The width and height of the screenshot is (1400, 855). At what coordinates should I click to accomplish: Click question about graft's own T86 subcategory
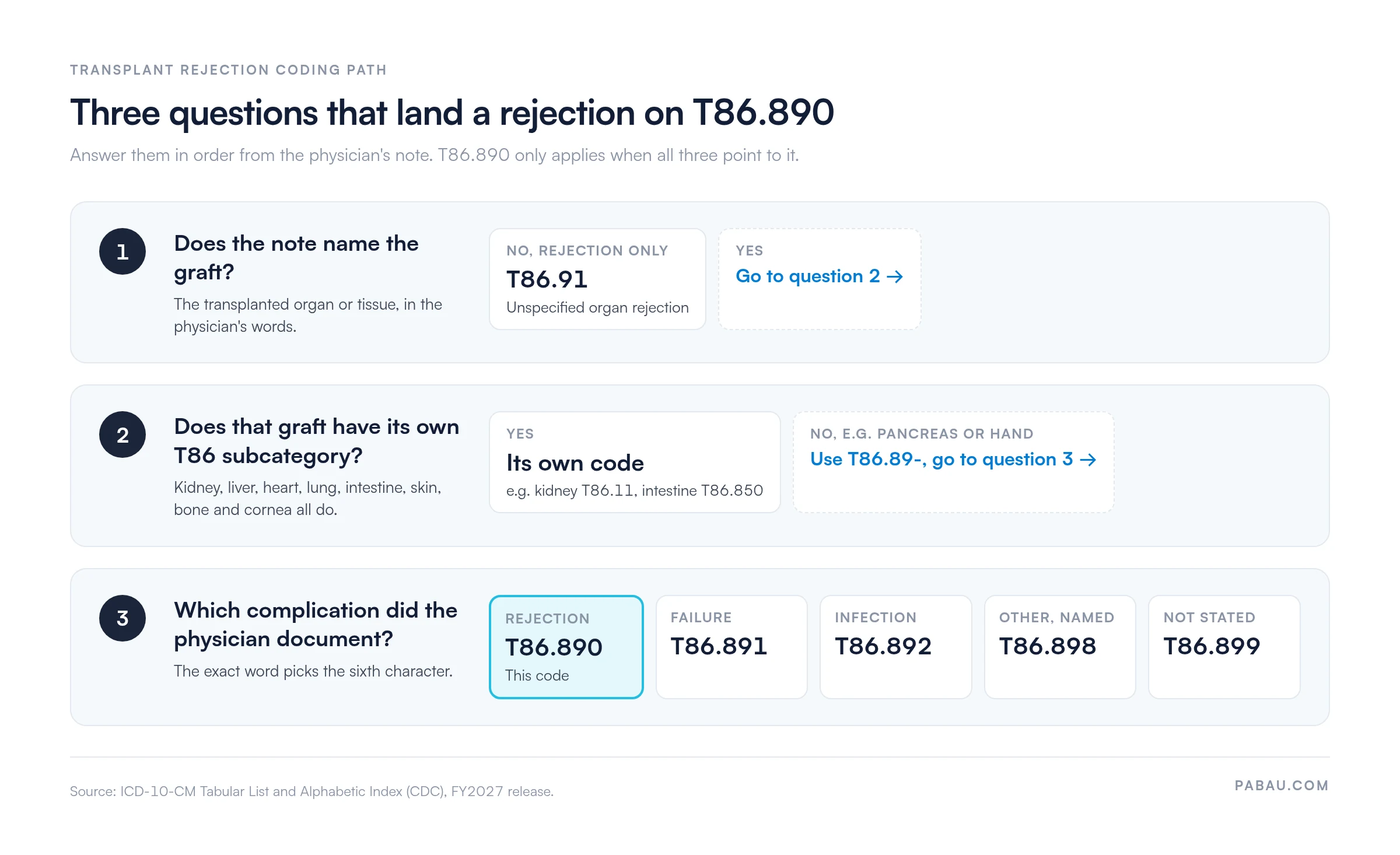[x=317, y=441]
